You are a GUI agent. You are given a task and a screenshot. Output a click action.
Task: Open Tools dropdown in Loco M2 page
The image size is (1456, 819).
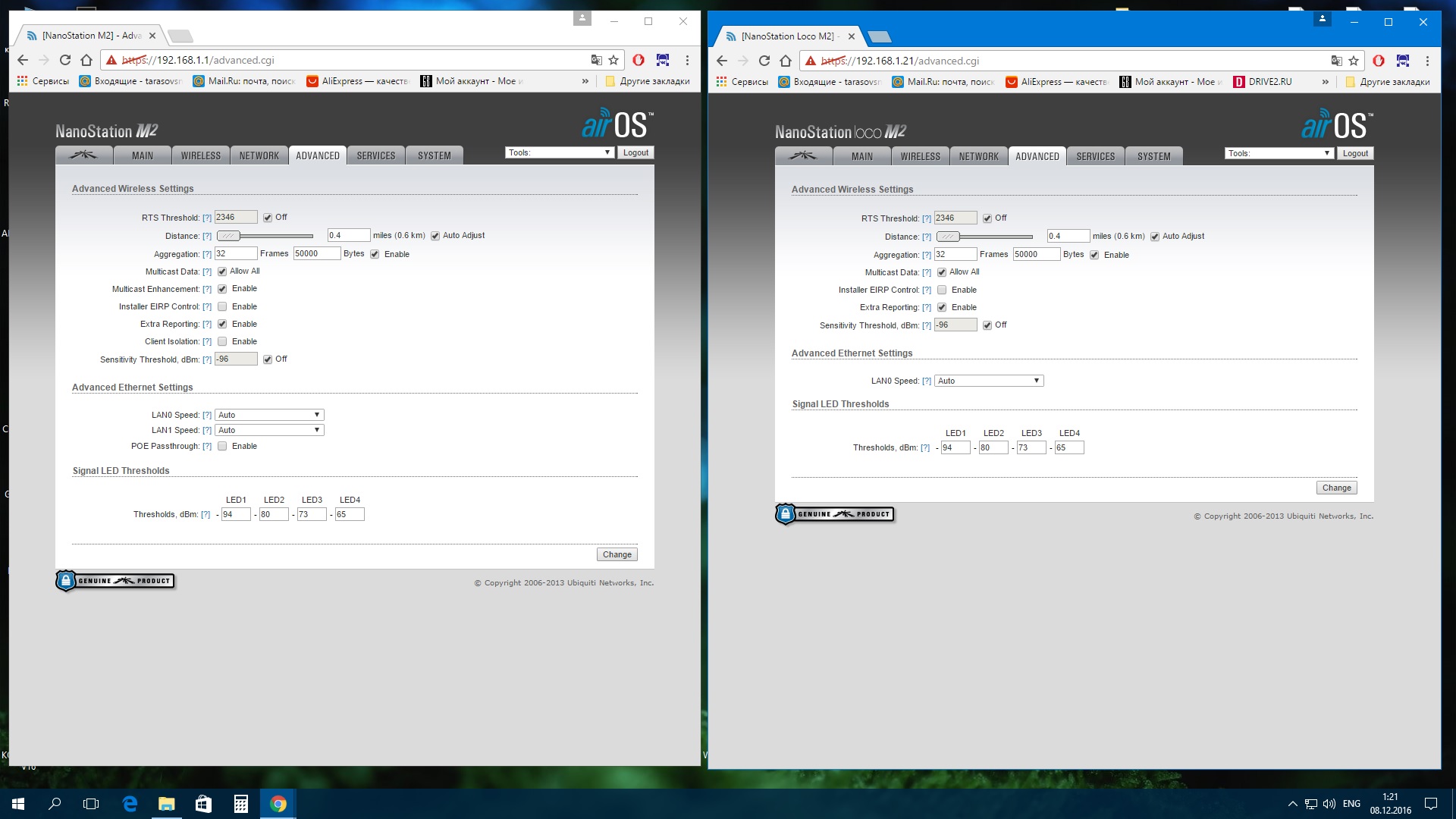(1279, 153)
